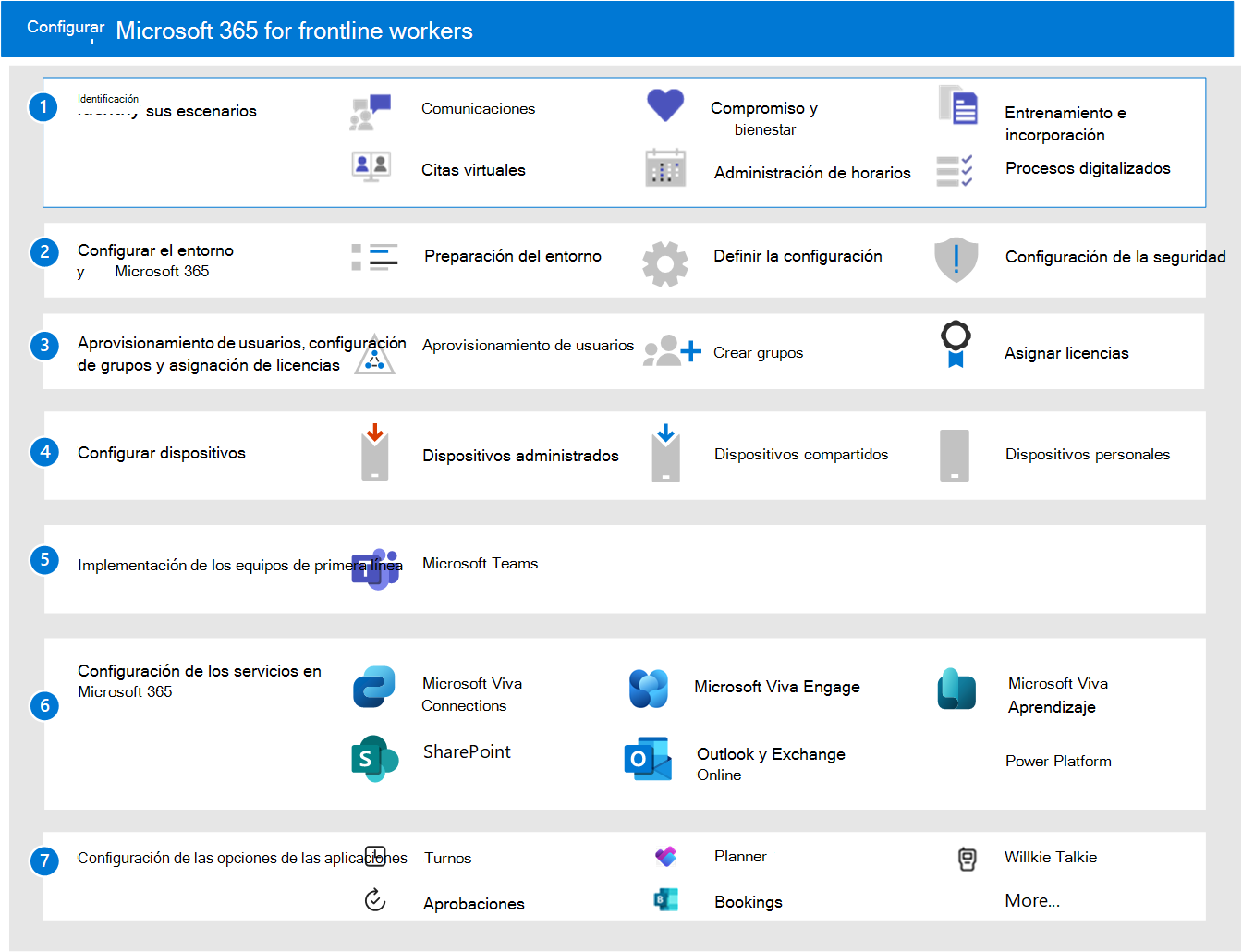Click the list icon beside Preparación del entorno
This screenshot has width=1242, height=952.
click(x=374, y=257)
